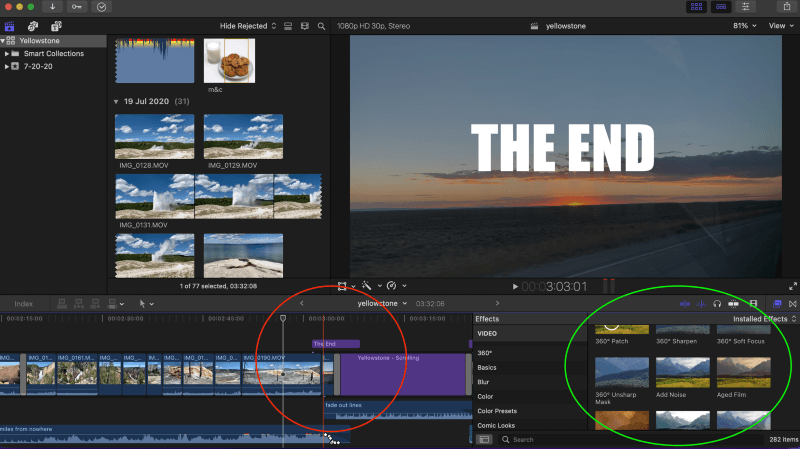Viewport: 800px width, 449px height.
Task: Open the timeline Index
Action: click(x=23, y=304)
